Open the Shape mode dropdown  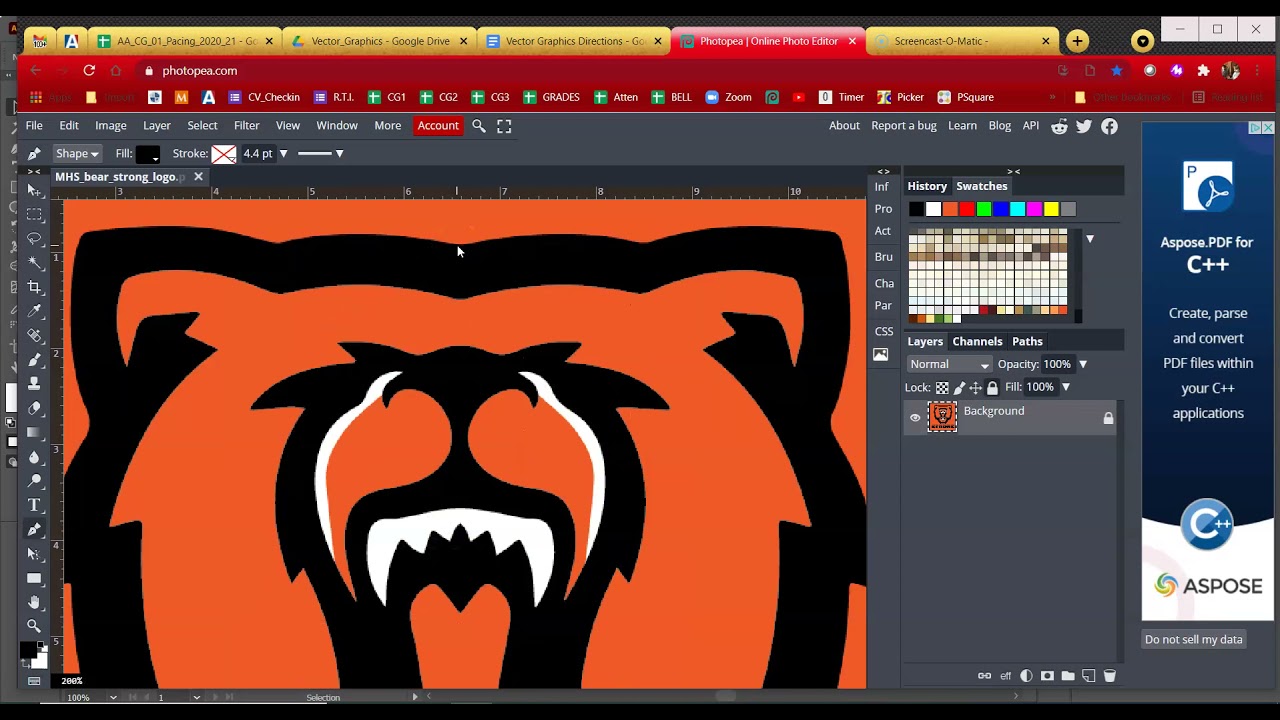coord(77,153)
